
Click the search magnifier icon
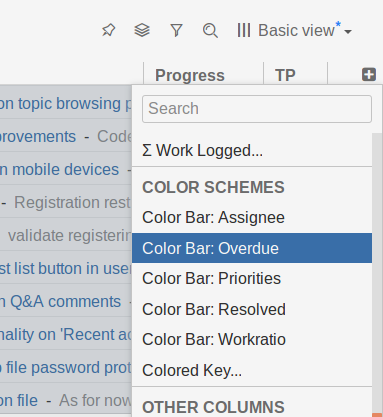(x=210, y=31)
